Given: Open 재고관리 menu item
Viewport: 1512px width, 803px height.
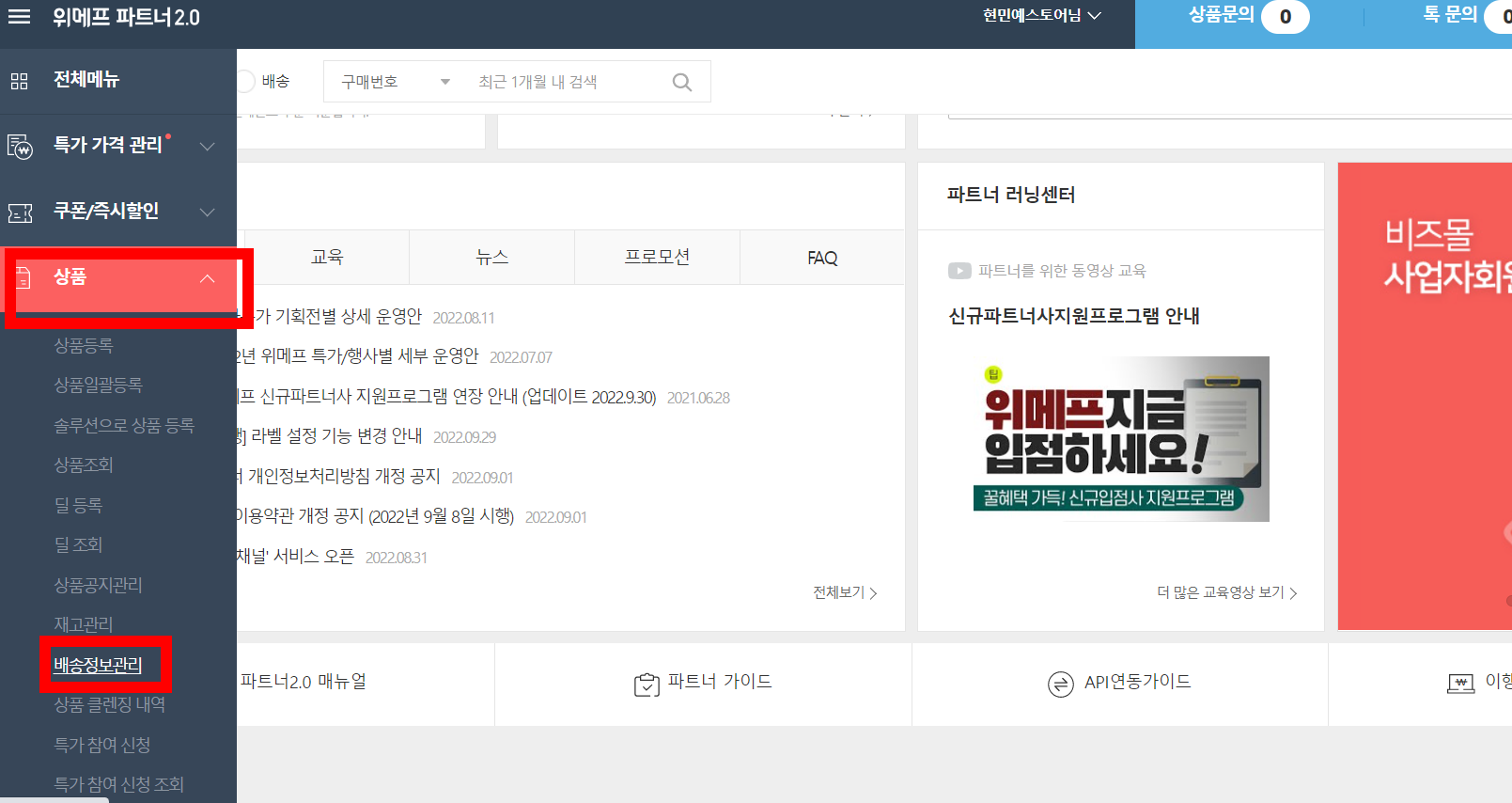Looking at the screenshot, I should pos(84,624).
